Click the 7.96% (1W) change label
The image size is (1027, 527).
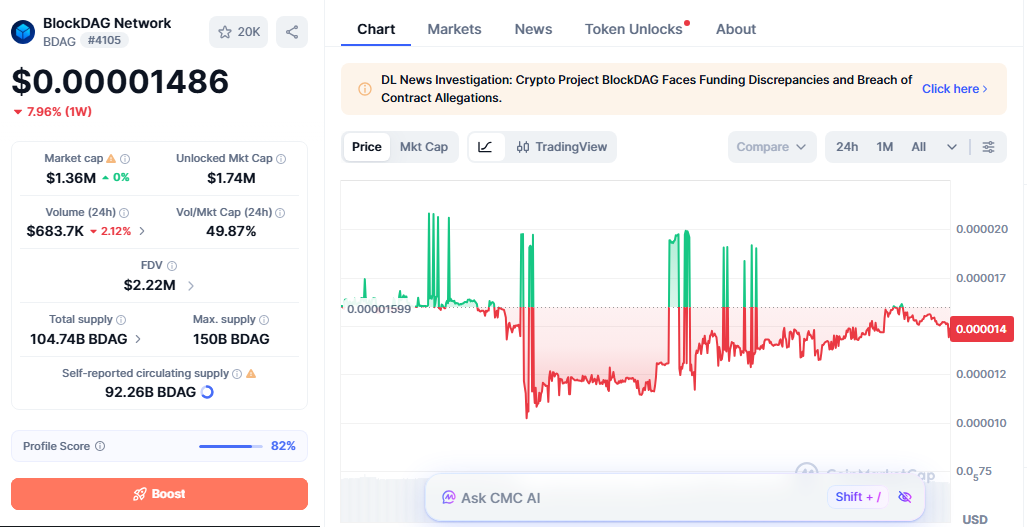(x=53, y=112)
